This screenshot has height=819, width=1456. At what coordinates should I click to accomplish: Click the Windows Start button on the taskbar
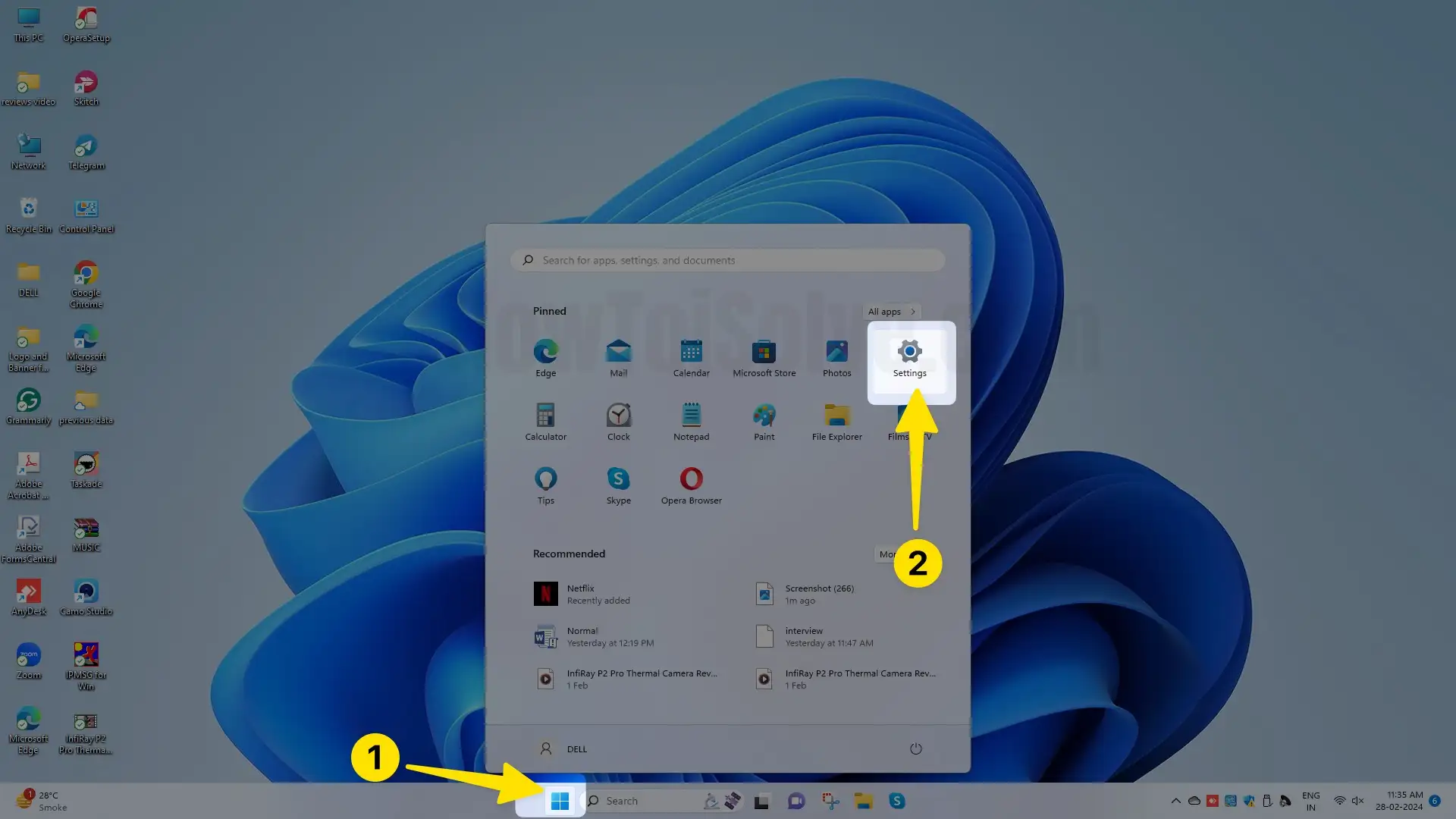560,801
